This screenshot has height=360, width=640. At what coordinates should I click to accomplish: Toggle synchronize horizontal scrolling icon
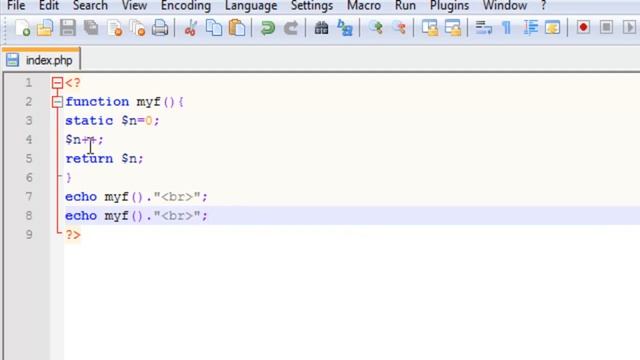453,28
